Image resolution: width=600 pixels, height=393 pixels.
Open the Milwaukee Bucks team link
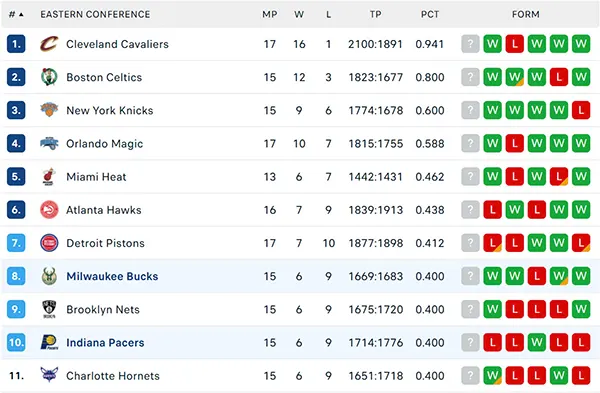pos(112,276)
